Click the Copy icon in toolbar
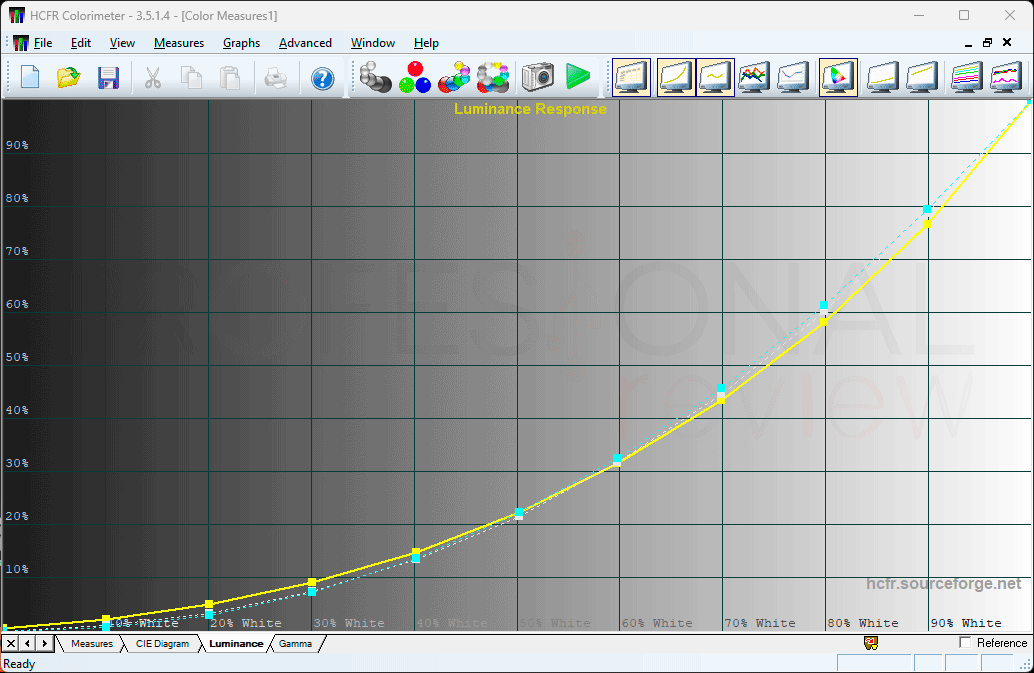This screenshot has height=673, width=1034. (191, 78)
